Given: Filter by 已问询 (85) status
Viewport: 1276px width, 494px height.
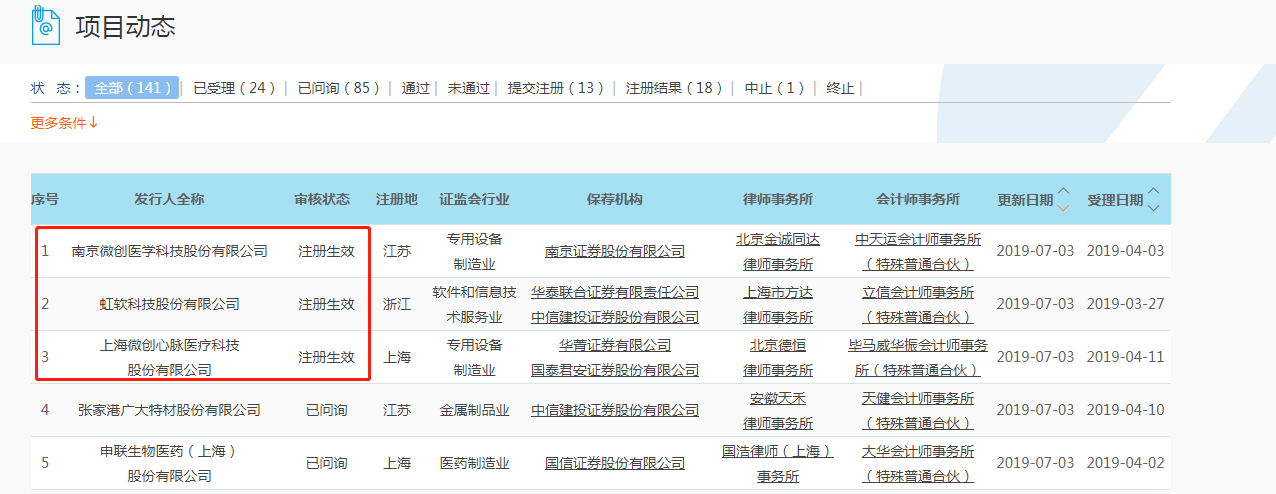Looking at the screenshot, I should coord(339,88).
